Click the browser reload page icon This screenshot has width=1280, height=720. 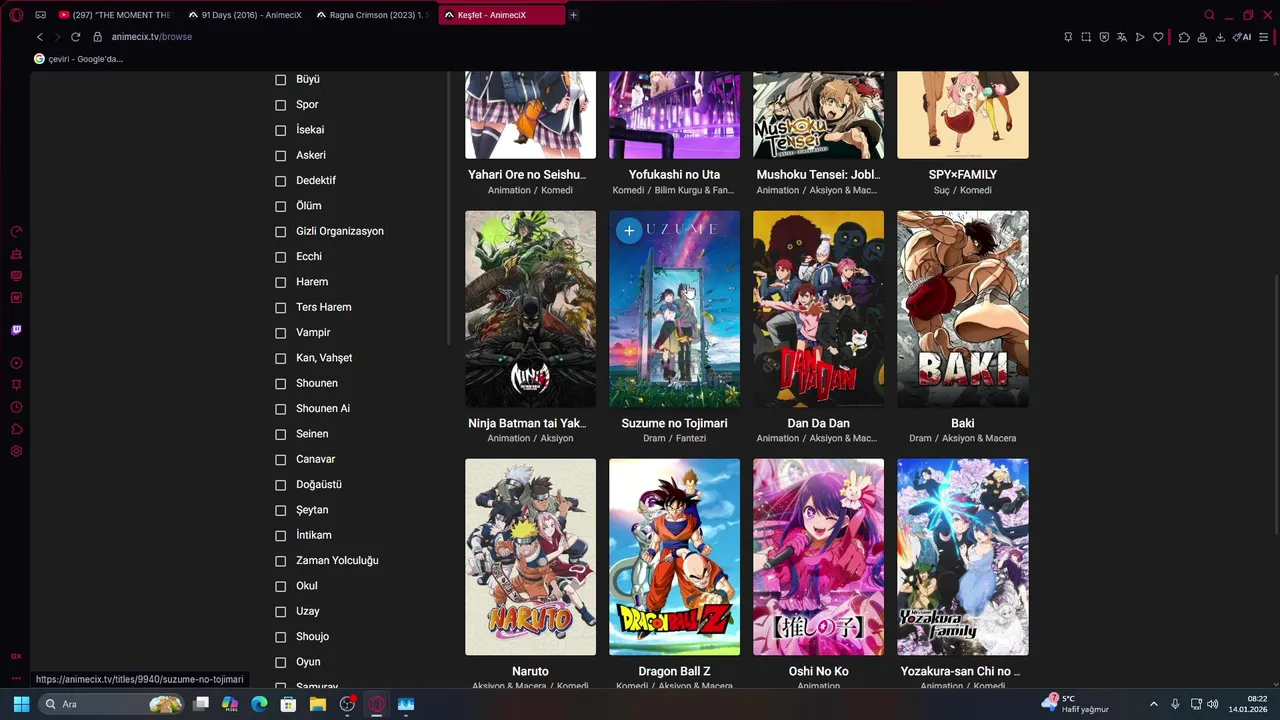75,37
